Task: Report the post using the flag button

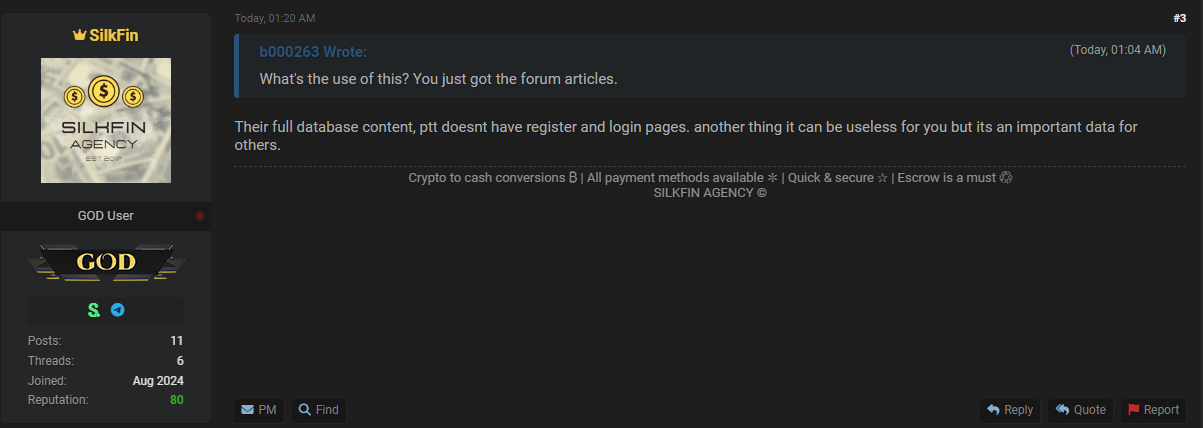Action: tap(1153, 410)
